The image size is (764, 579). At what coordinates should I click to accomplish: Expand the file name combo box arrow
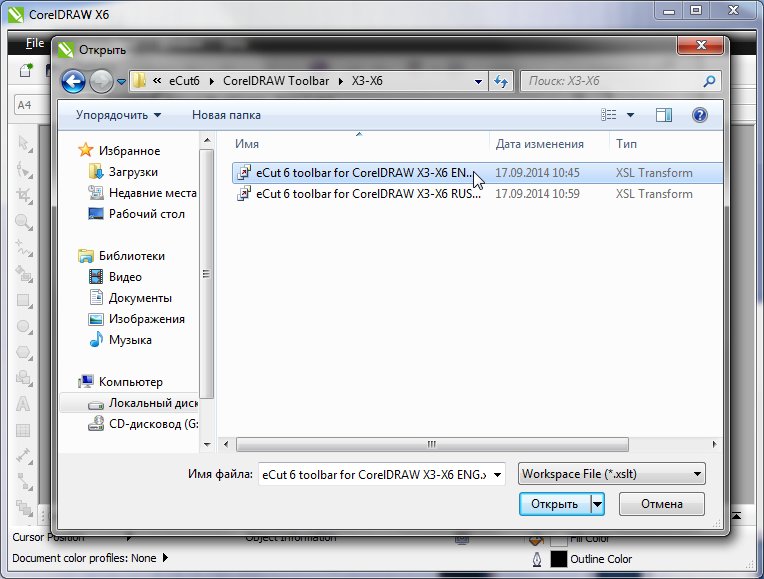click(x=497, y=474)
